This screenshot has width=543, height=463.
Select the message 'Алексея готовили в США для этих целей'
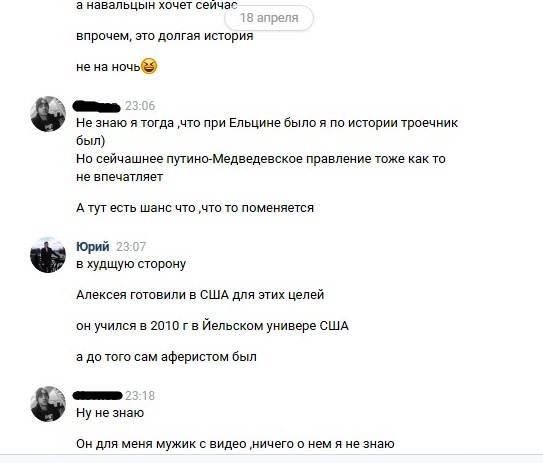(x=200, y=295)
